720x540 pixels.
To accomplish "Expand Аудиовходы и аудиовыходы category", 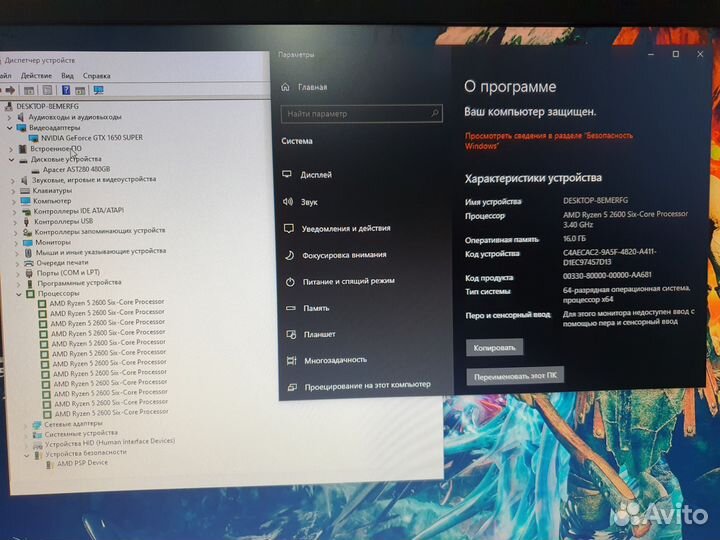I will pyautogui.click(x=9, y=118).
